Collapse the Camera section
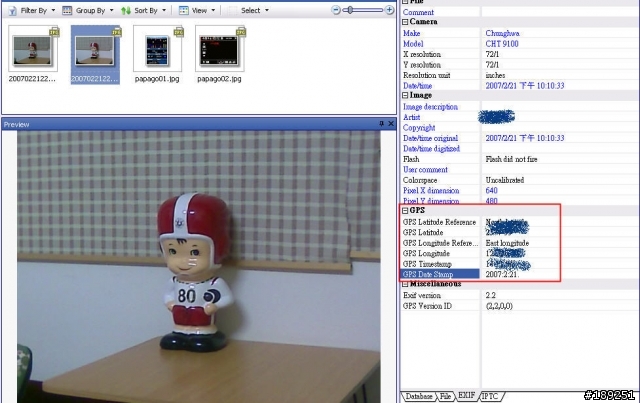Image resolution: width=640 pixels, height=403 pixels. point(405,22)
